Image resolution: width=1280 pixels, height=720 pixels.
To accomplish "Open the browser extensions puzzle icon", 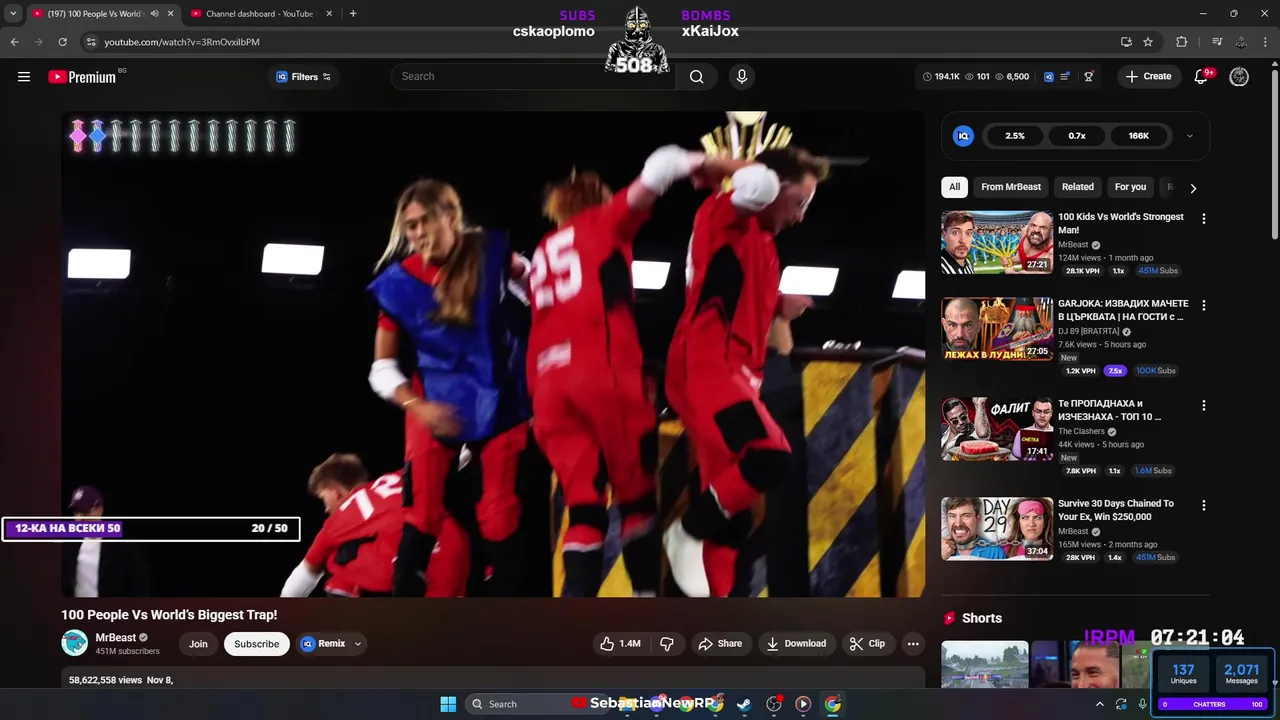I will 1182,42.
